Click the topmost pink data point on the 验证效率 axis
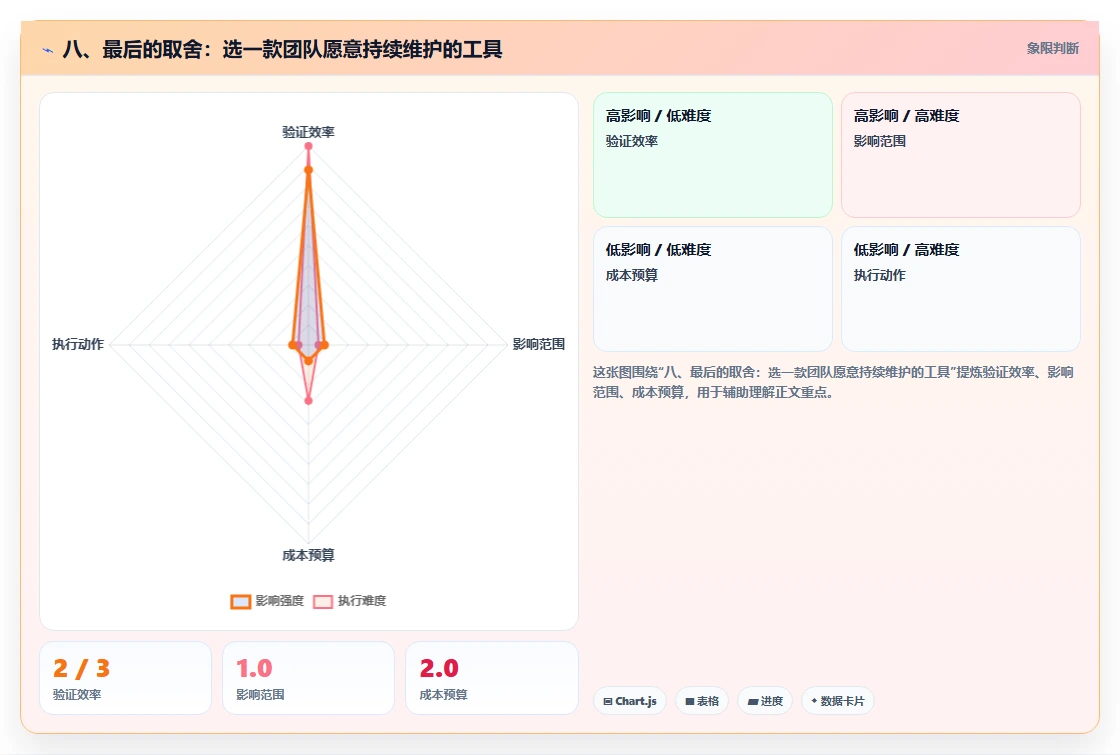 309,146
